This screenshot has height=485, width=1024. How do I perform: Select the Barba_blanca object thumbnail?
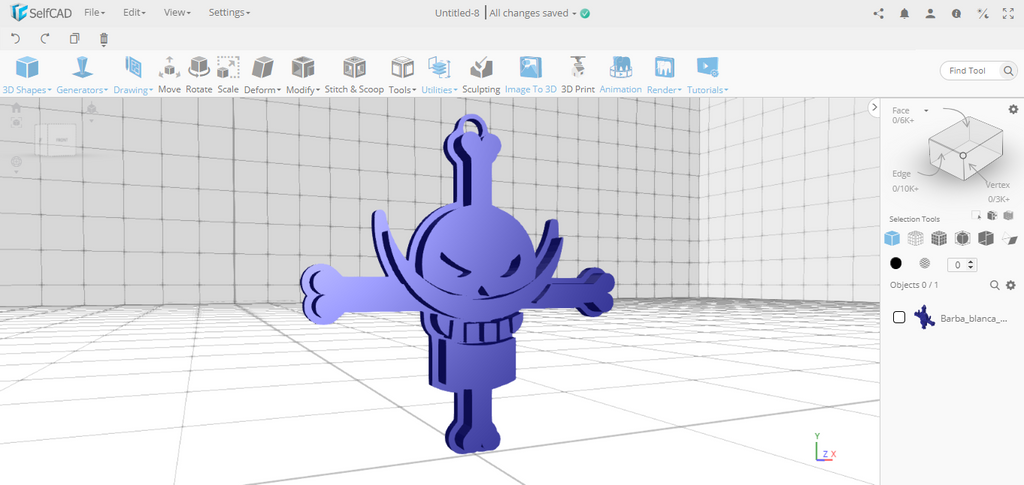click(923, 317)
